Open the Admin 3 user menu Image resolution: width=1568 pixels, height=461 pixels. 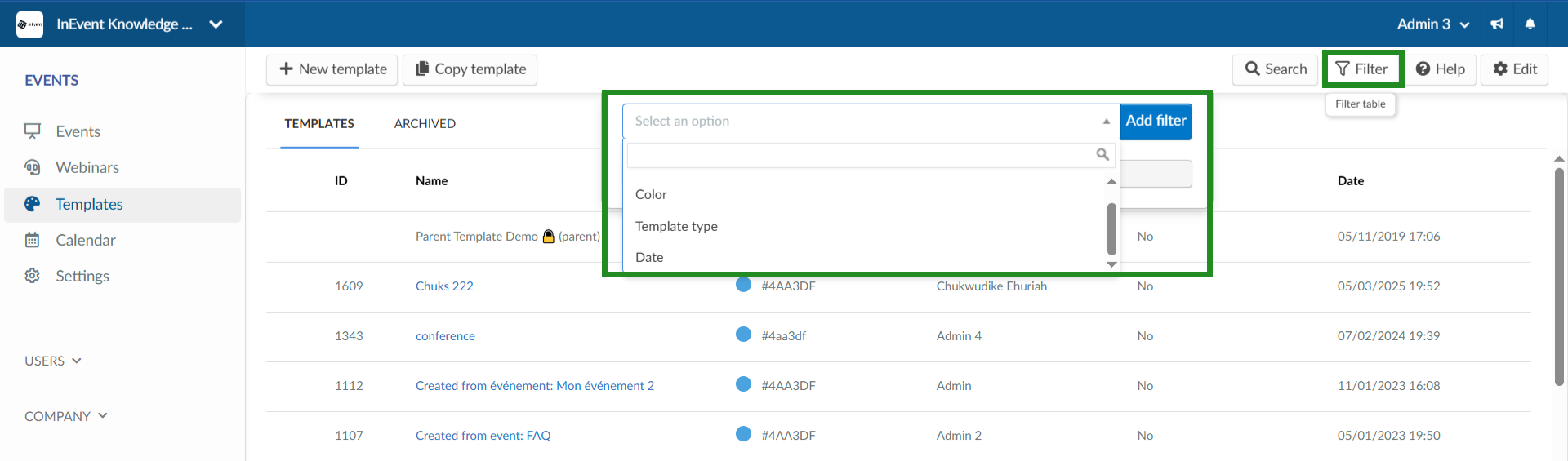(1433, 24)
